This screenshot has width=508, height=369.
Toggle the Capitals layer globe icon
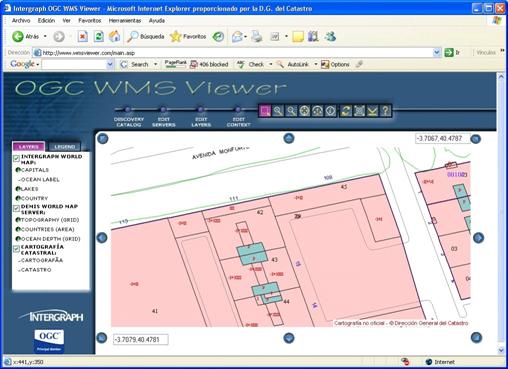click(x=18, y=170)
